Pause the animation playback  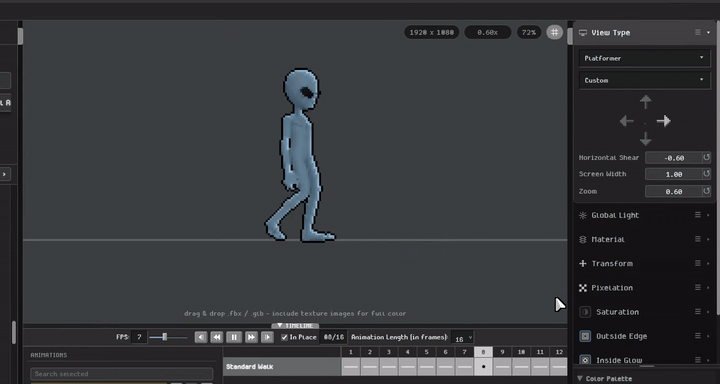pos(234,337)
